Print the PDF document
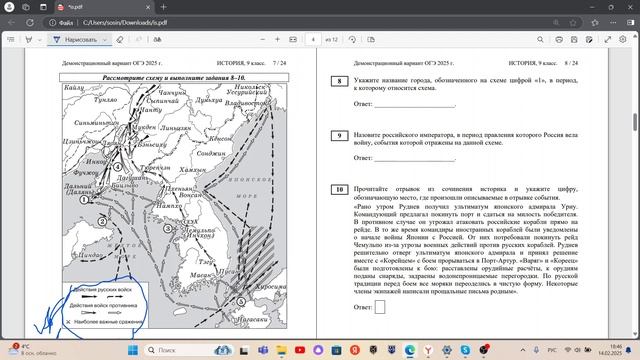 click(559, 40)
